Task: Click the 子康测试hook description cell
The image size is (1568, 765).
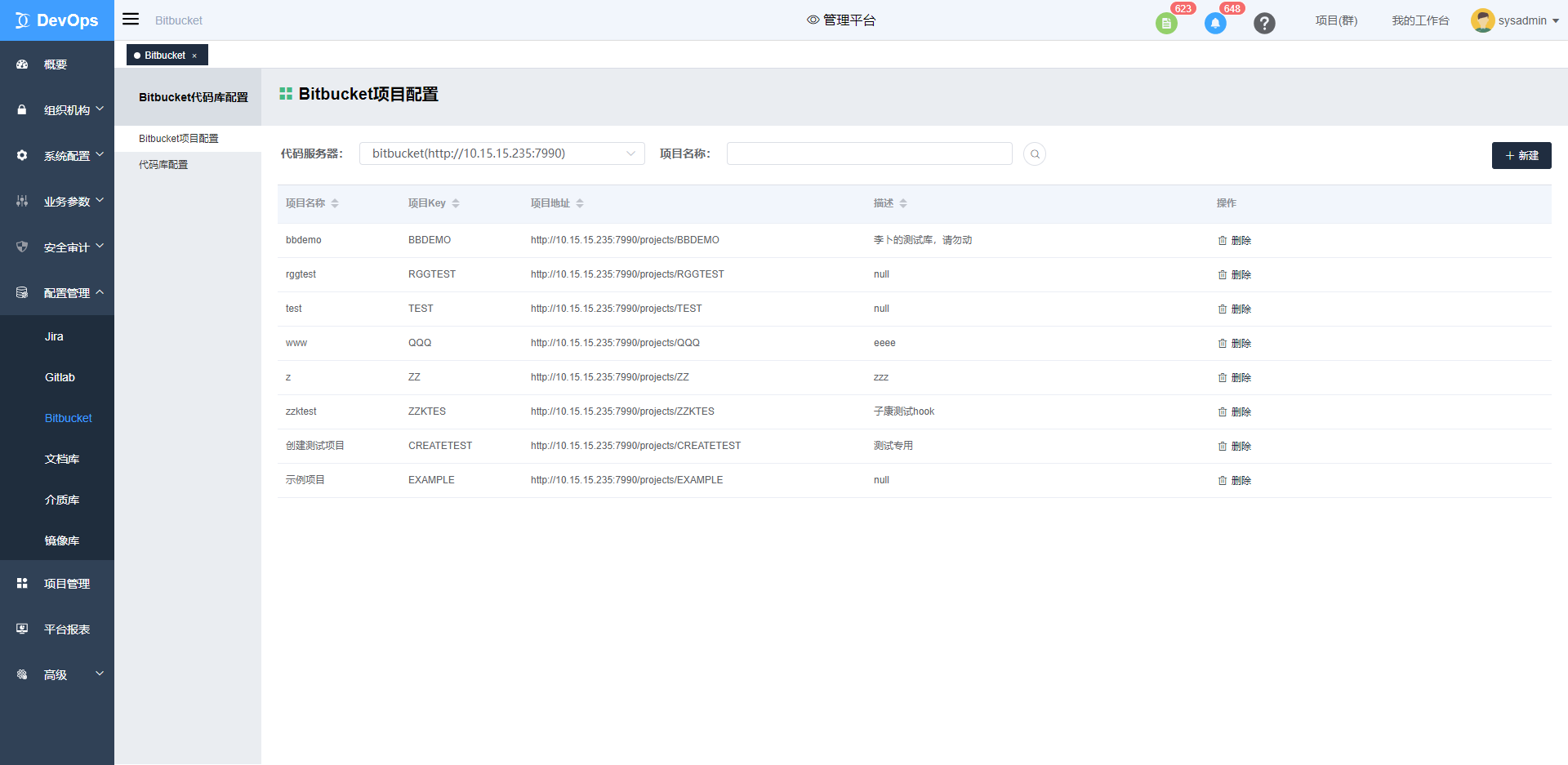Action: [904, 411]
